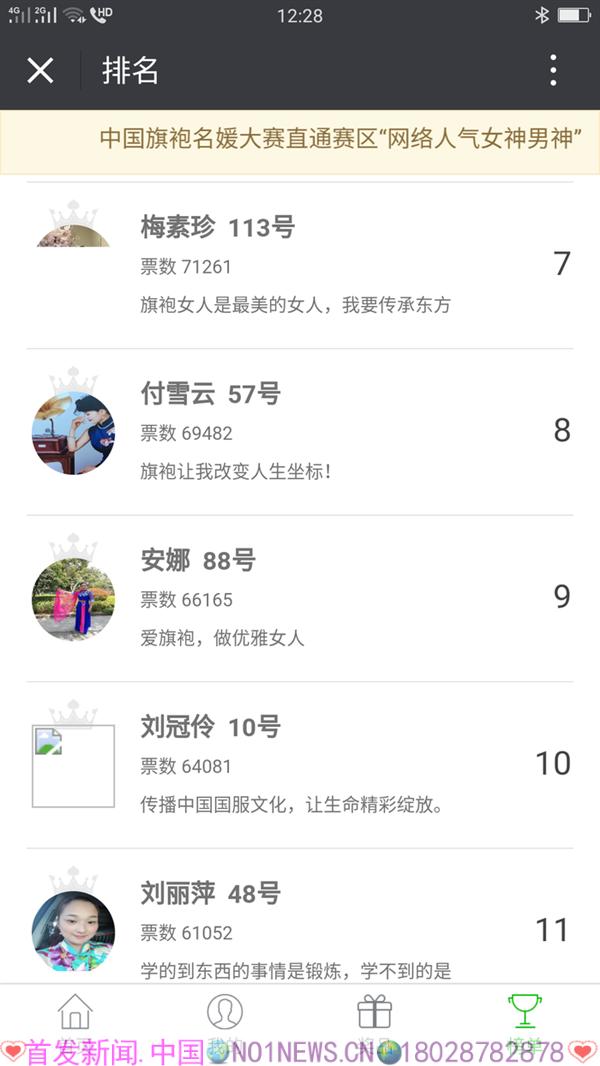Tap the gift box icon tab
The height and width of the screenshot is (1066, 600).
pyautogui.click(x=375, y=1012)
